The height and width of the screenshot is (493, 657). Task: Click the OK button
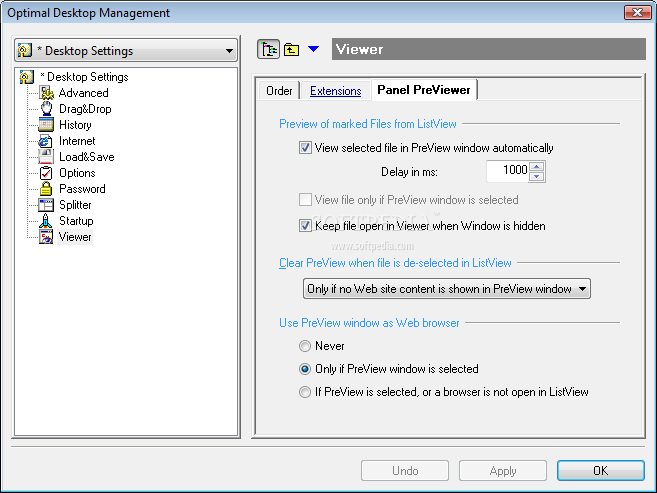[600, 471]
